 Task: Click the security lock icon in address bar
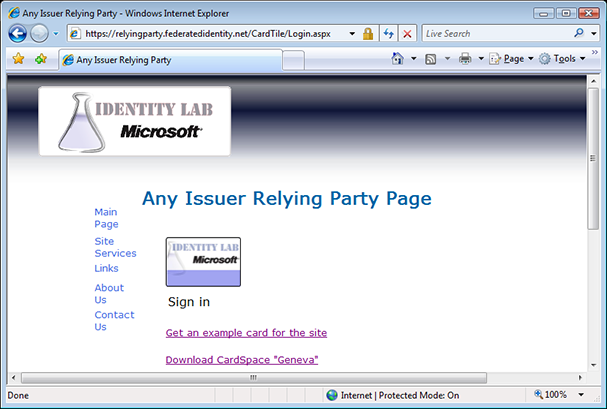click(x=368, y=33)
